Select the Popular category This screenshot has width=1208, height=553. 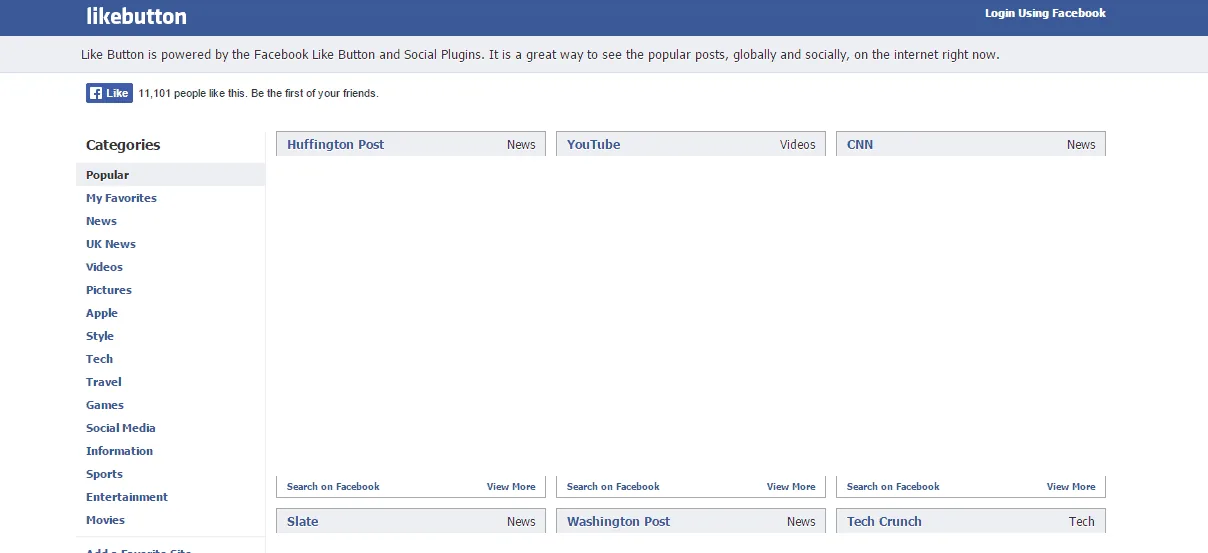point(107,175)
